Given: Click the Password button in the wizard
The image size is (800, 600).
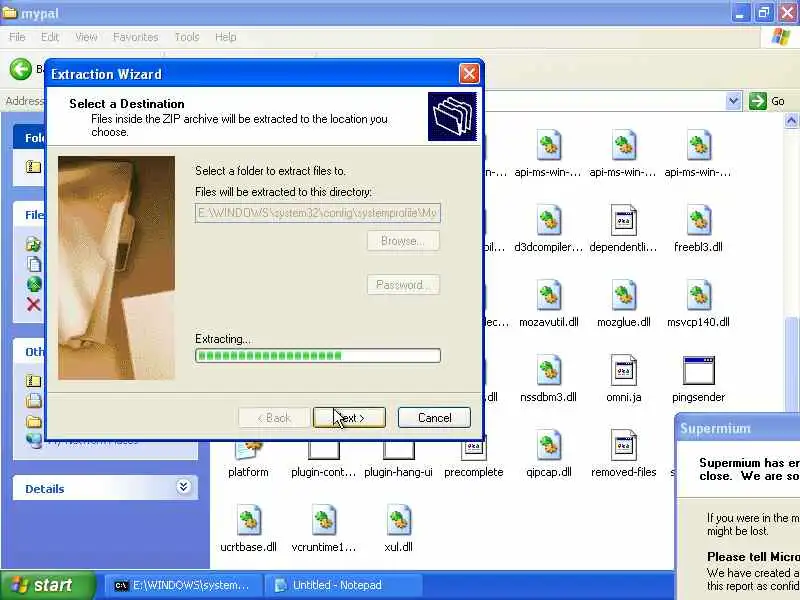Looking at the screenshot, I should point(403,285).
